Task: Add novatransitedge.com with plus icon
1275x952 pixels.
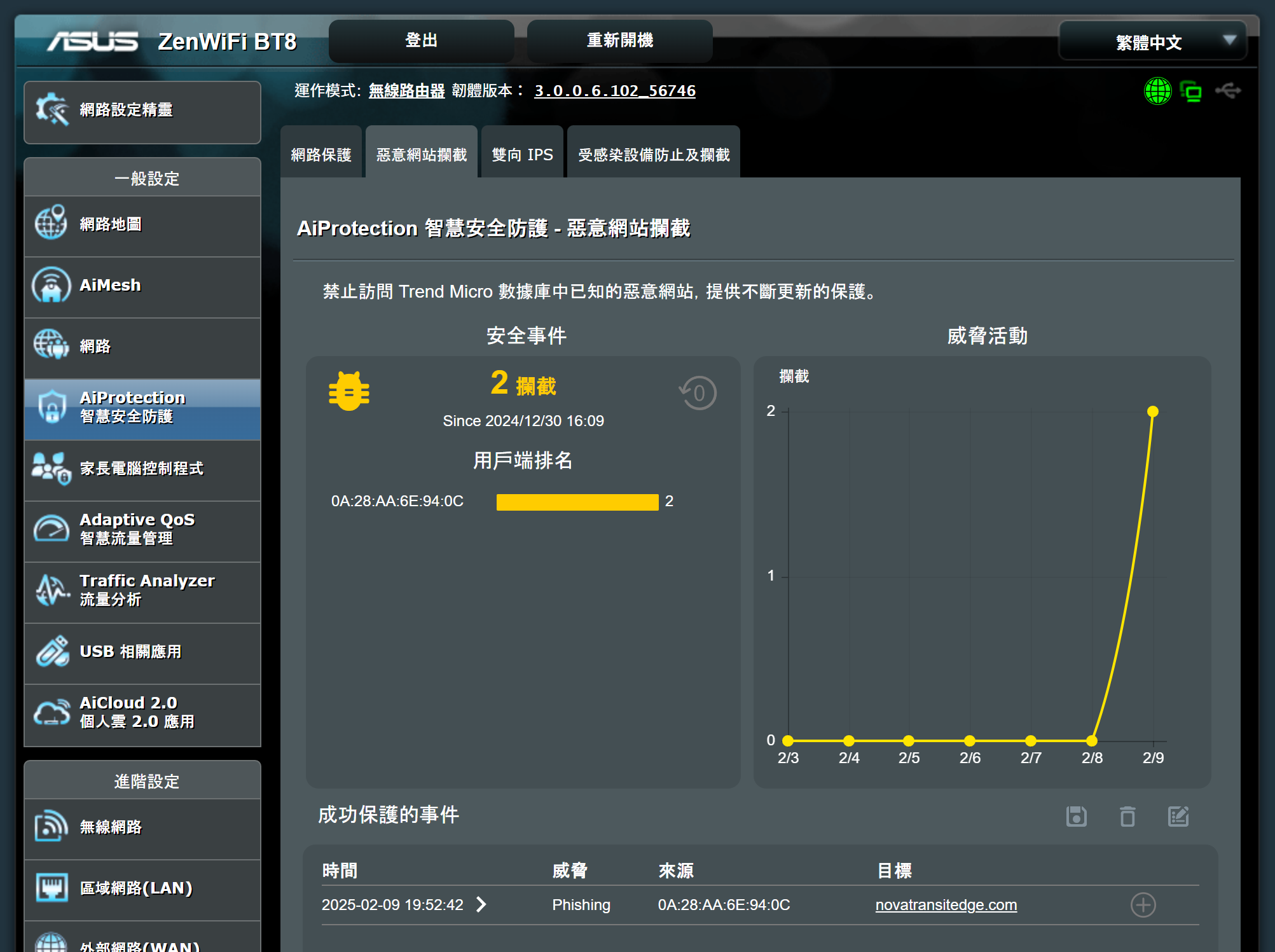Action: (x=1143, y=904)
